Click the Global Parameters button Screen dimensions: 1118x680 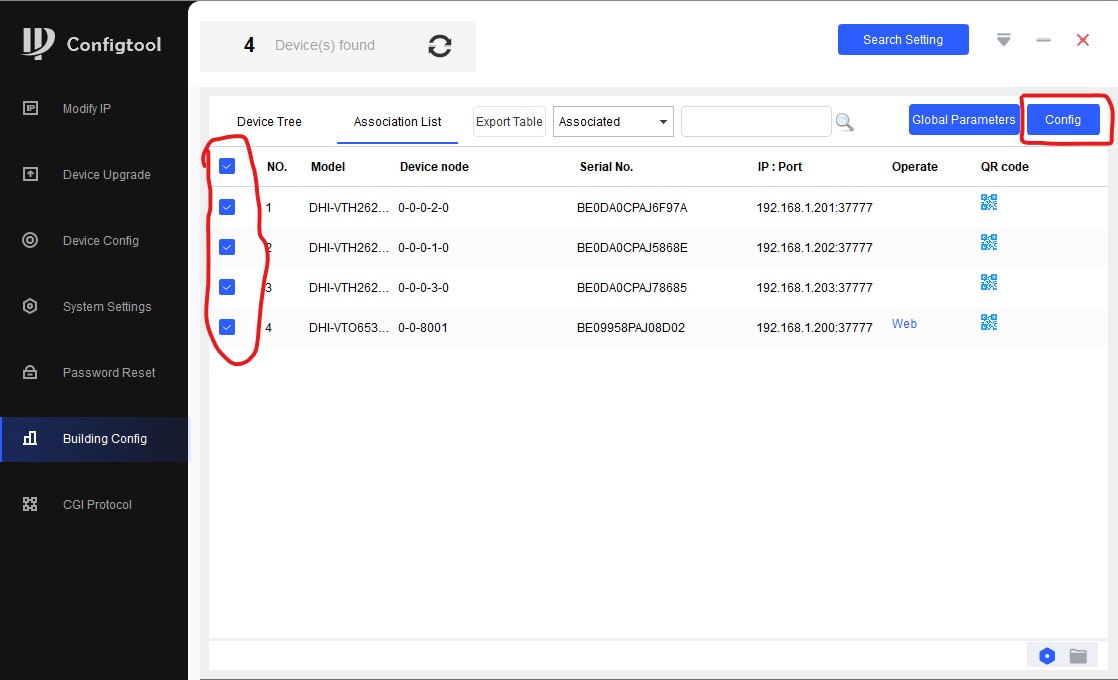(x=963, y=120)
